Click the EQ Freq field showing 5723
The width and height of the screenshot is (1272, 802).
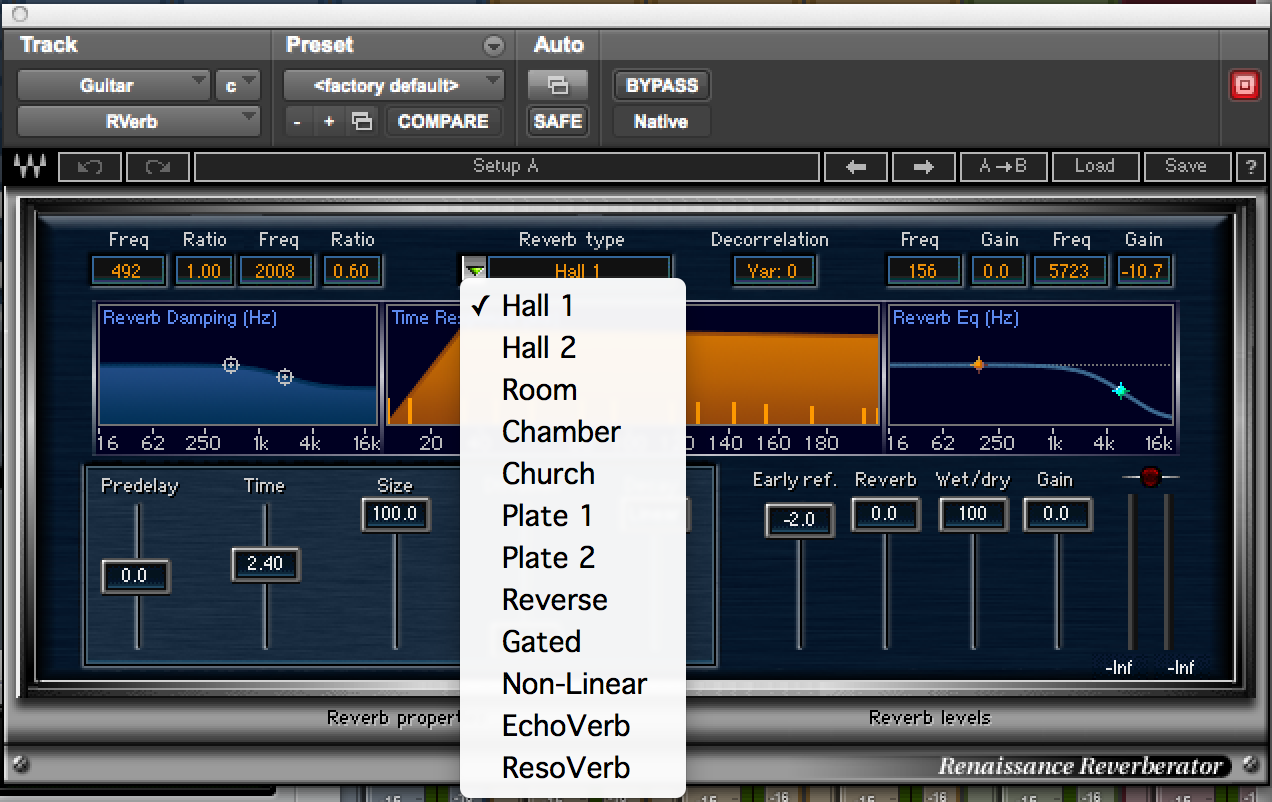pos(1070,271)
